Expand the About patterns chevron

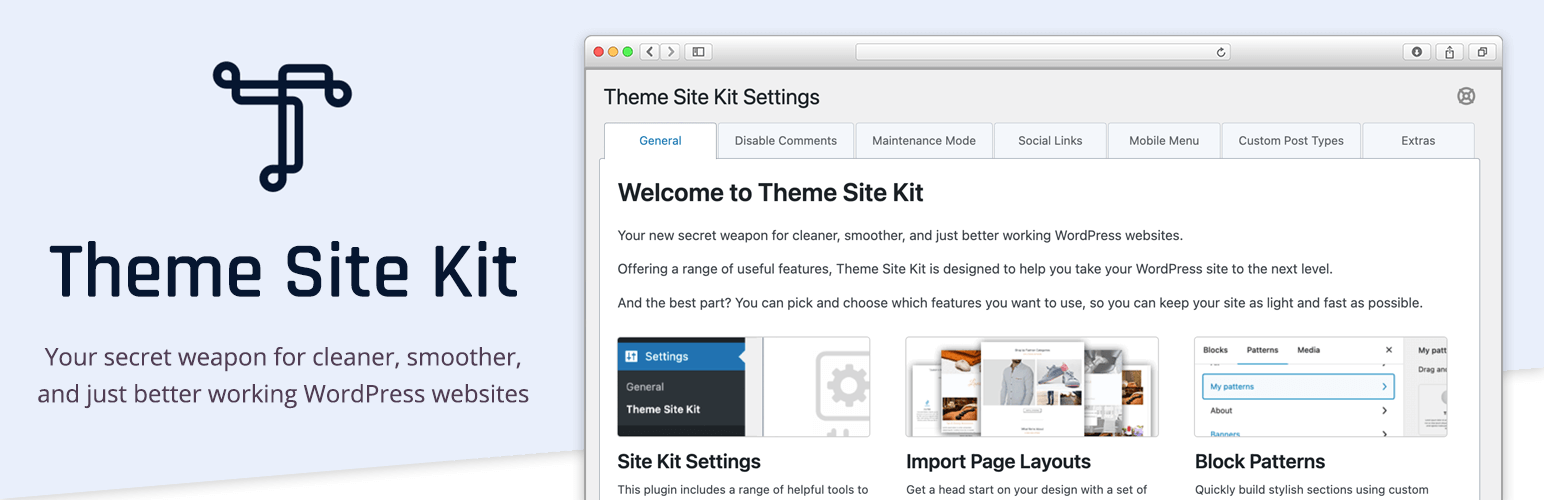[x=1385, y=410]
